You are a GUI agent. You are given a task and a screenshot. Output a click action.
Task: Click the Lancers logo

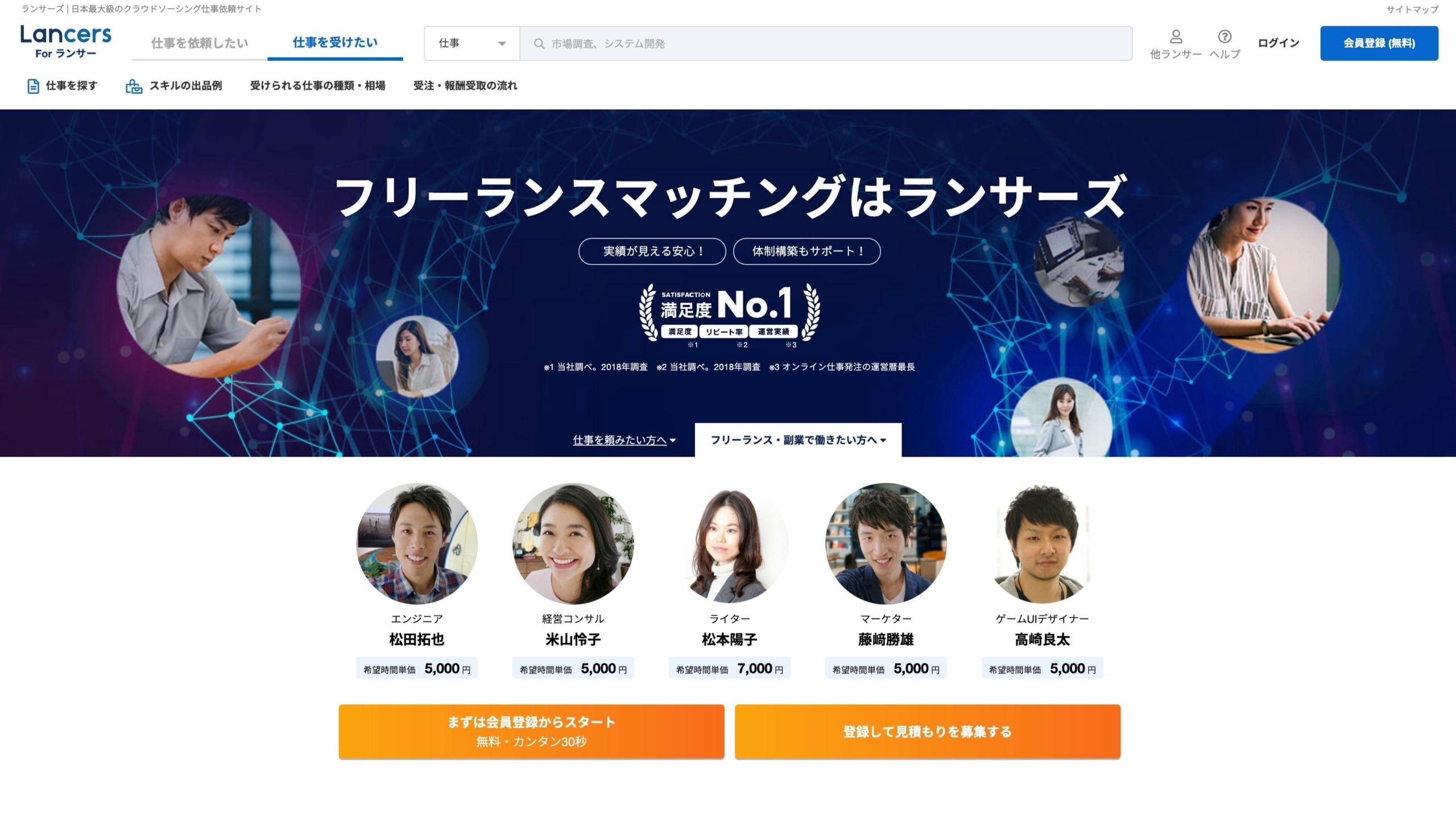click(66, 42)
